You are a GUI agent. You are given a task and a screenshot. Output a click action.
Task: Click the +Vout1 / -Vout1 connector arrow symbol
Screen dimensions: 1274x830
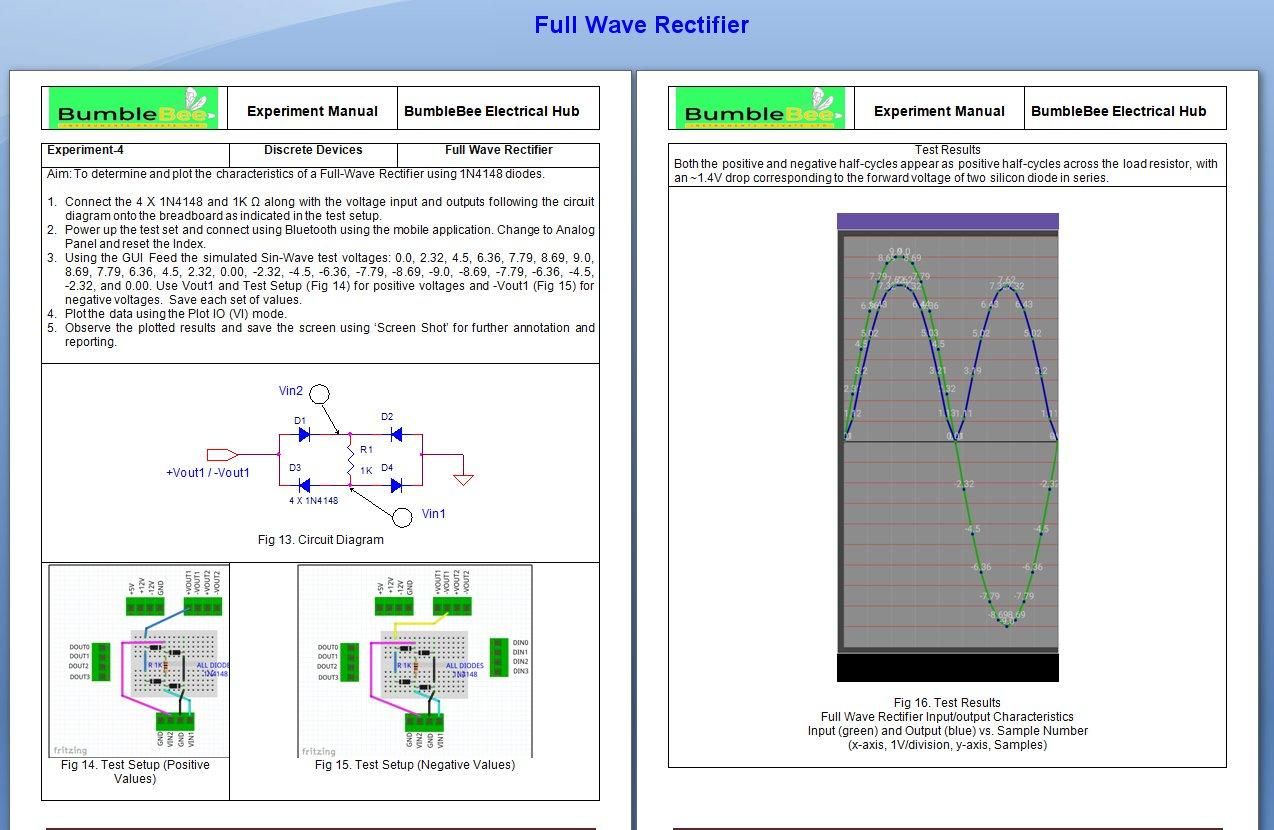(222, 454)
